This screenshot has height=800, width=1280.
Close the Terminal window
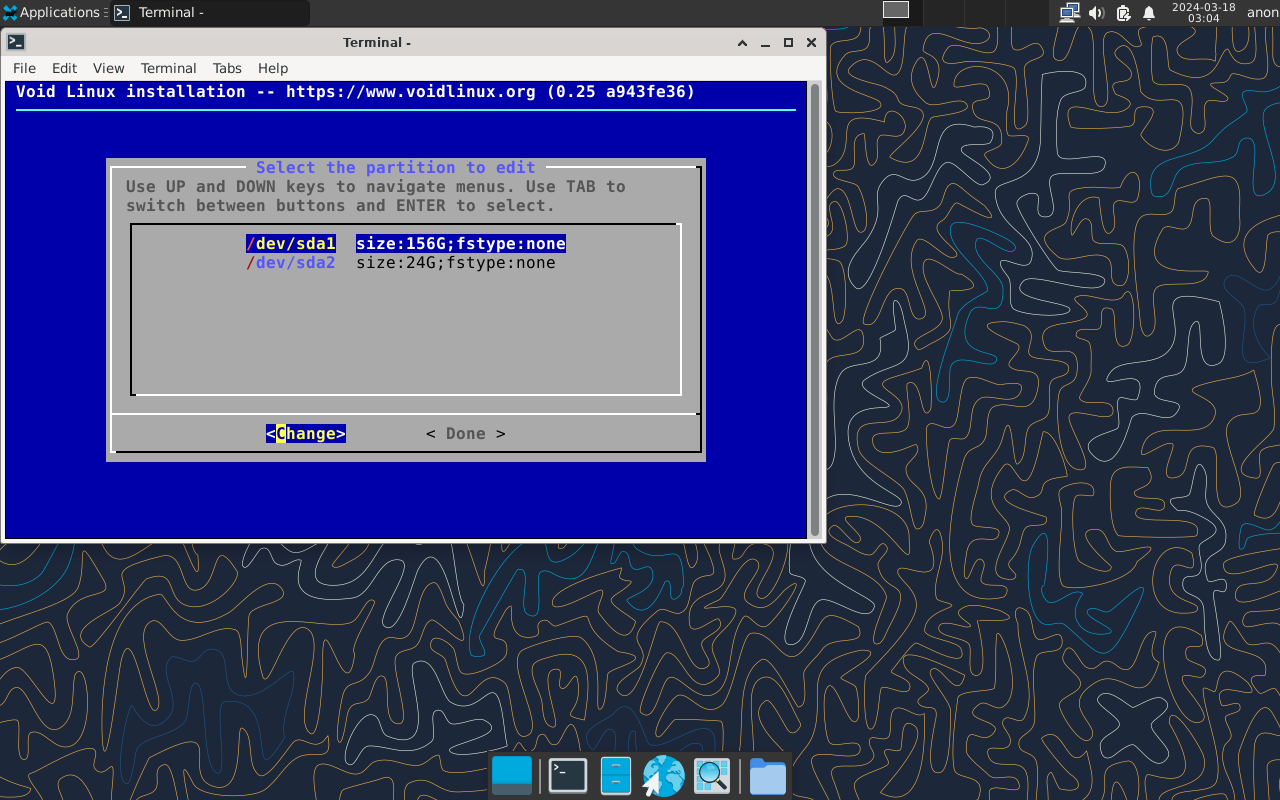tap(811, 43)
